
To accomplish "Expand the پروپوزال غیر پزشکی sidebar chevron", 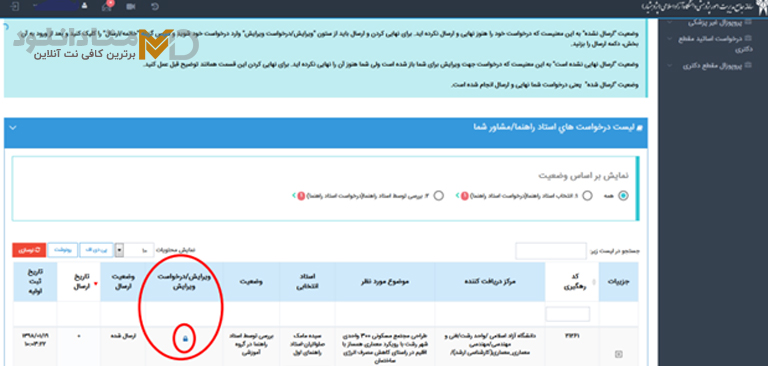I will point(671,23).
